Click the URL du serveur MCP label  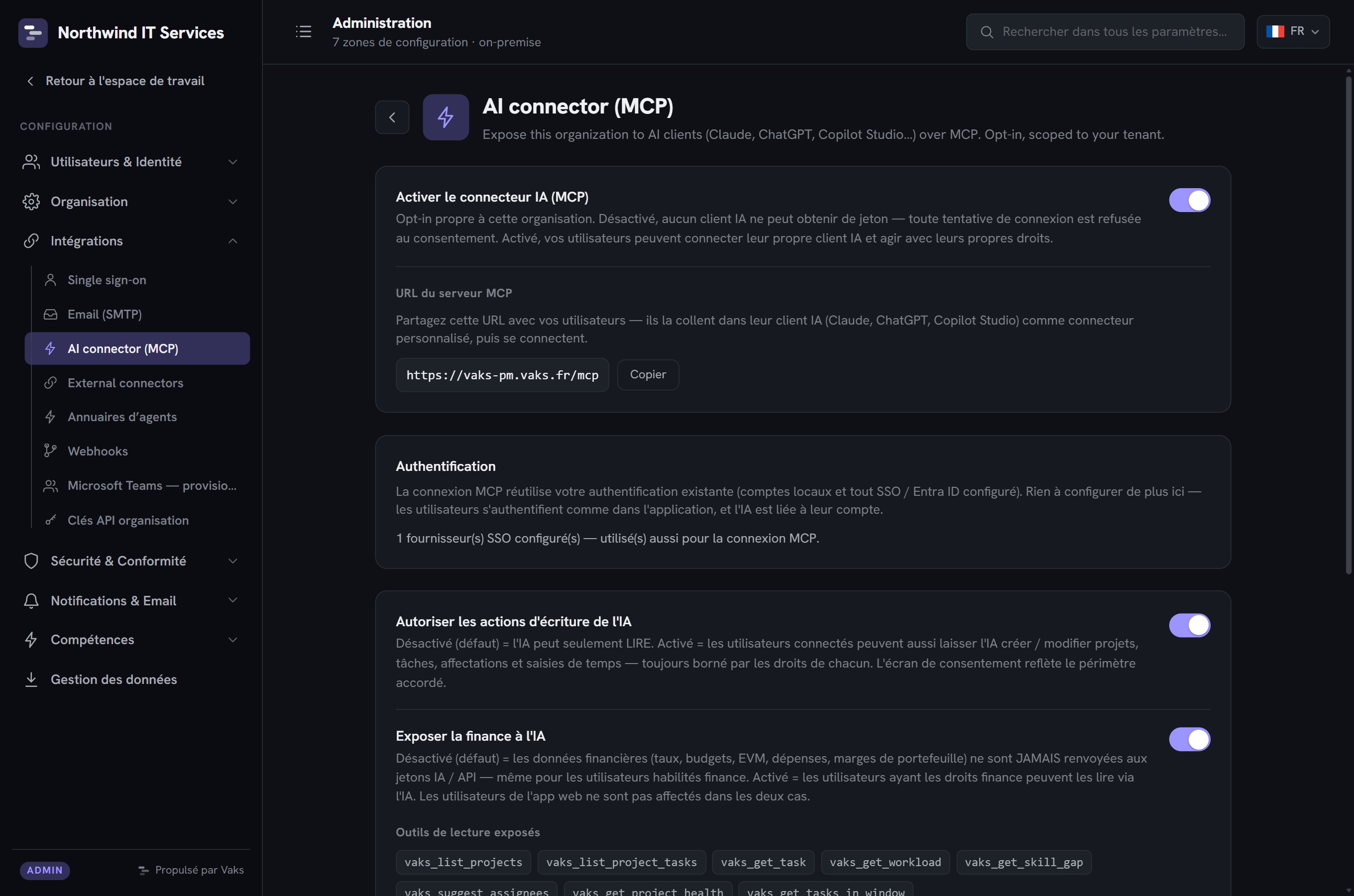click(453, 293)
